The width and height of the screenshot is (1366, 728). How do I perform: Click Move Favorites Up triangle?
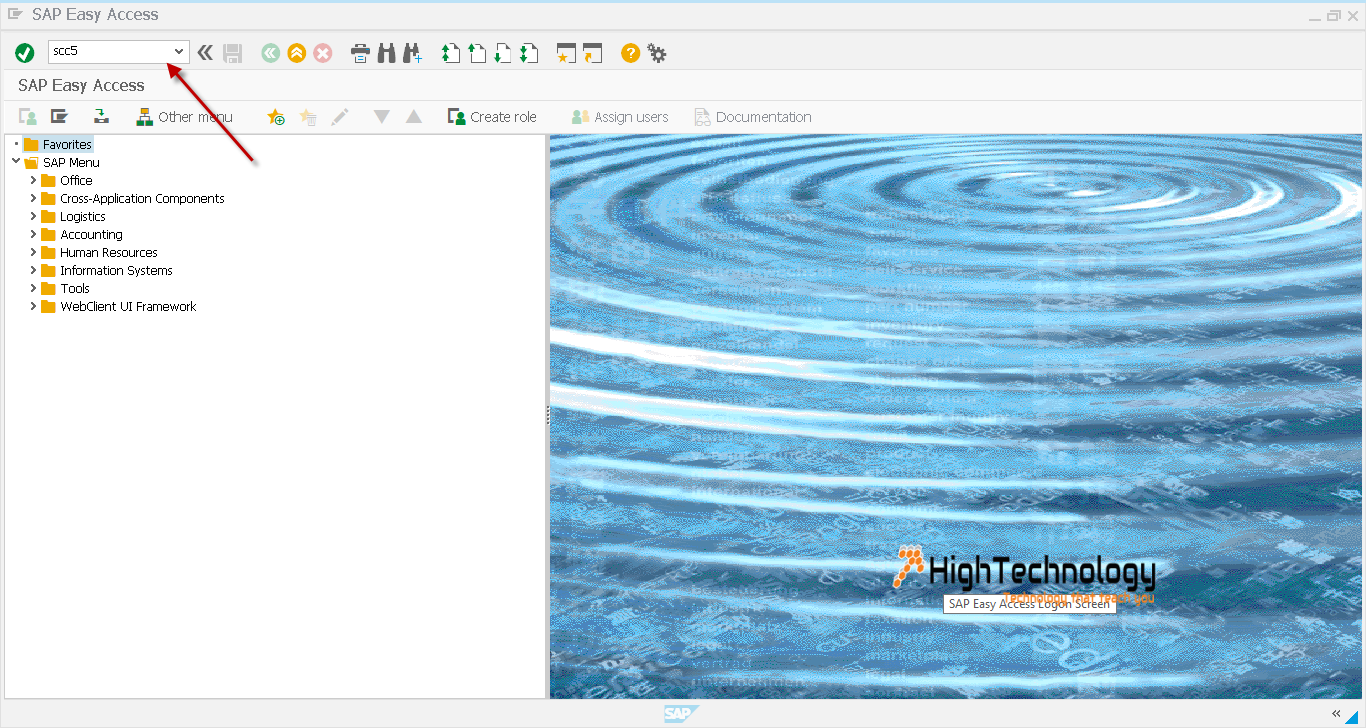(x=413, y=117)
